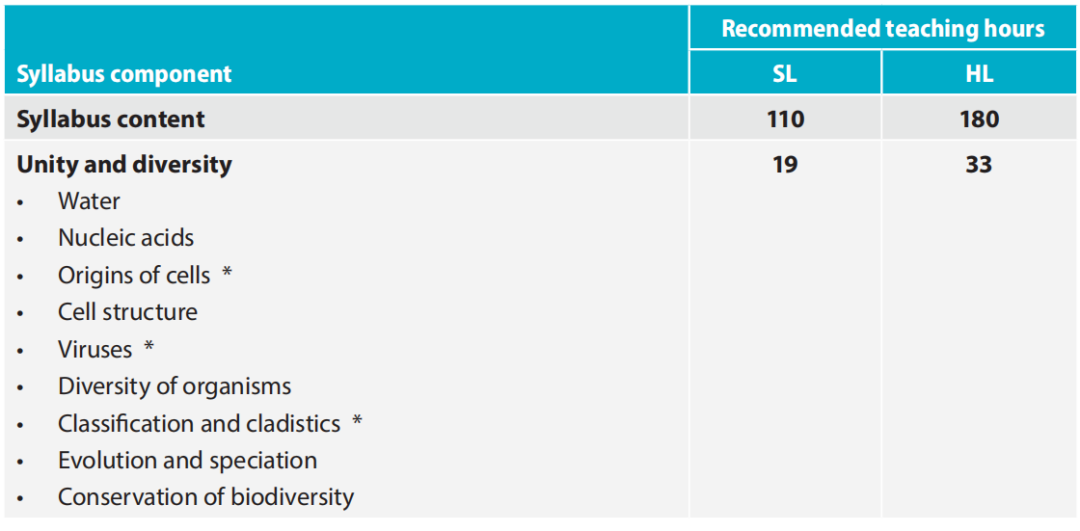Click the SL column header

[x=785, y=74]
